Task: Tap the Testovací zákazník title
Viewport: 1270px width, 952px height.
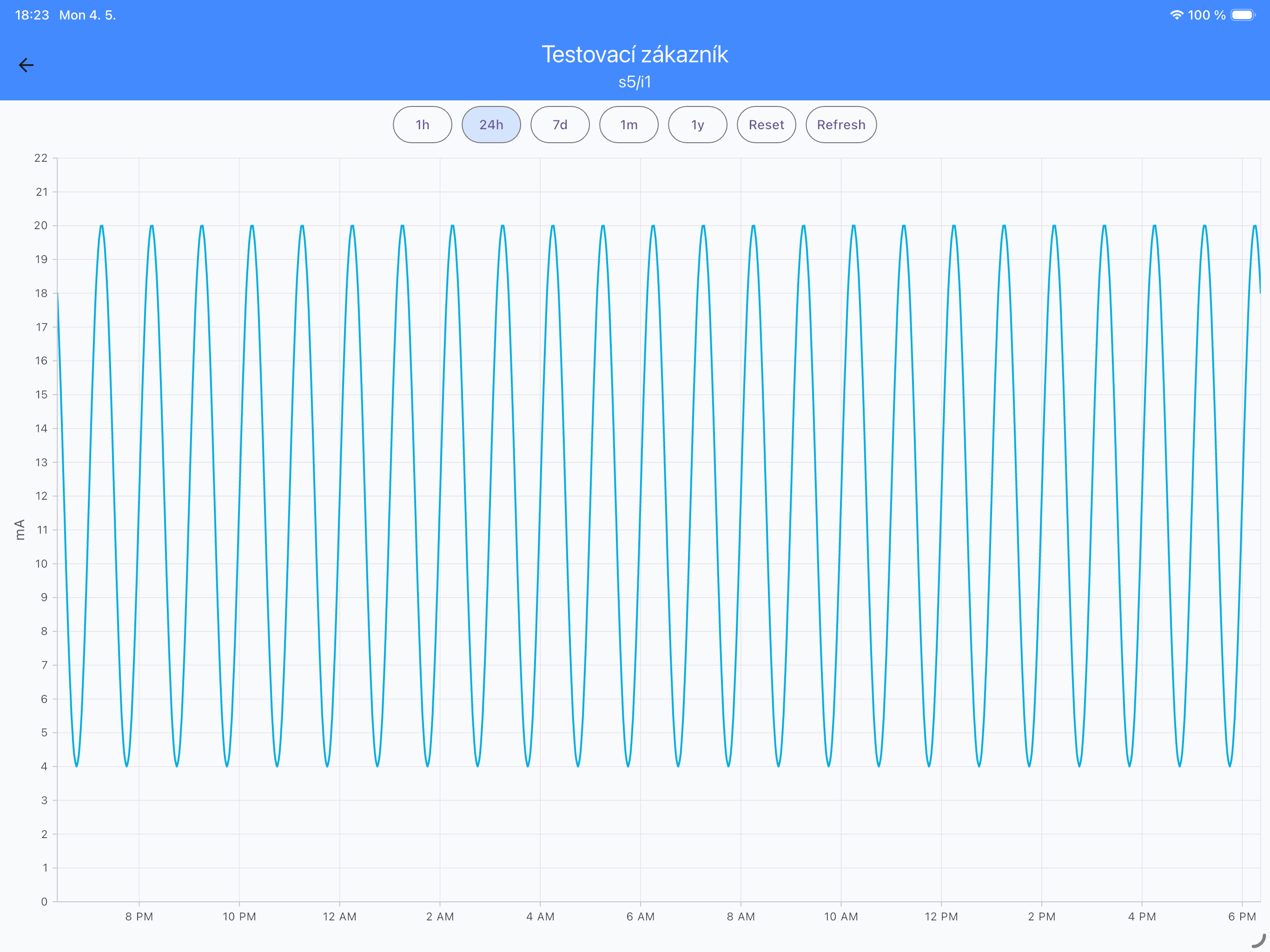Action: 635,54
